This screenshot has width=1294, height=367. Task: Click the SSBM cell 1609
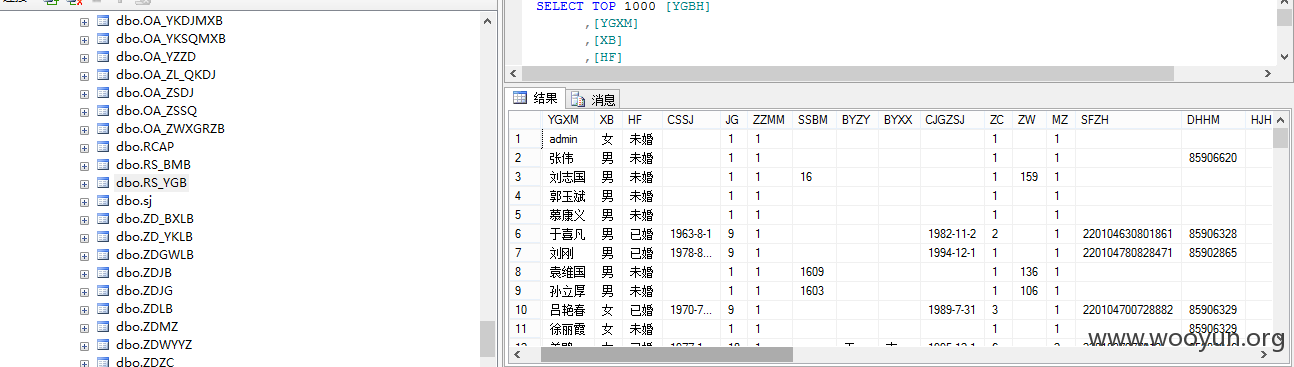coord(814,272)
